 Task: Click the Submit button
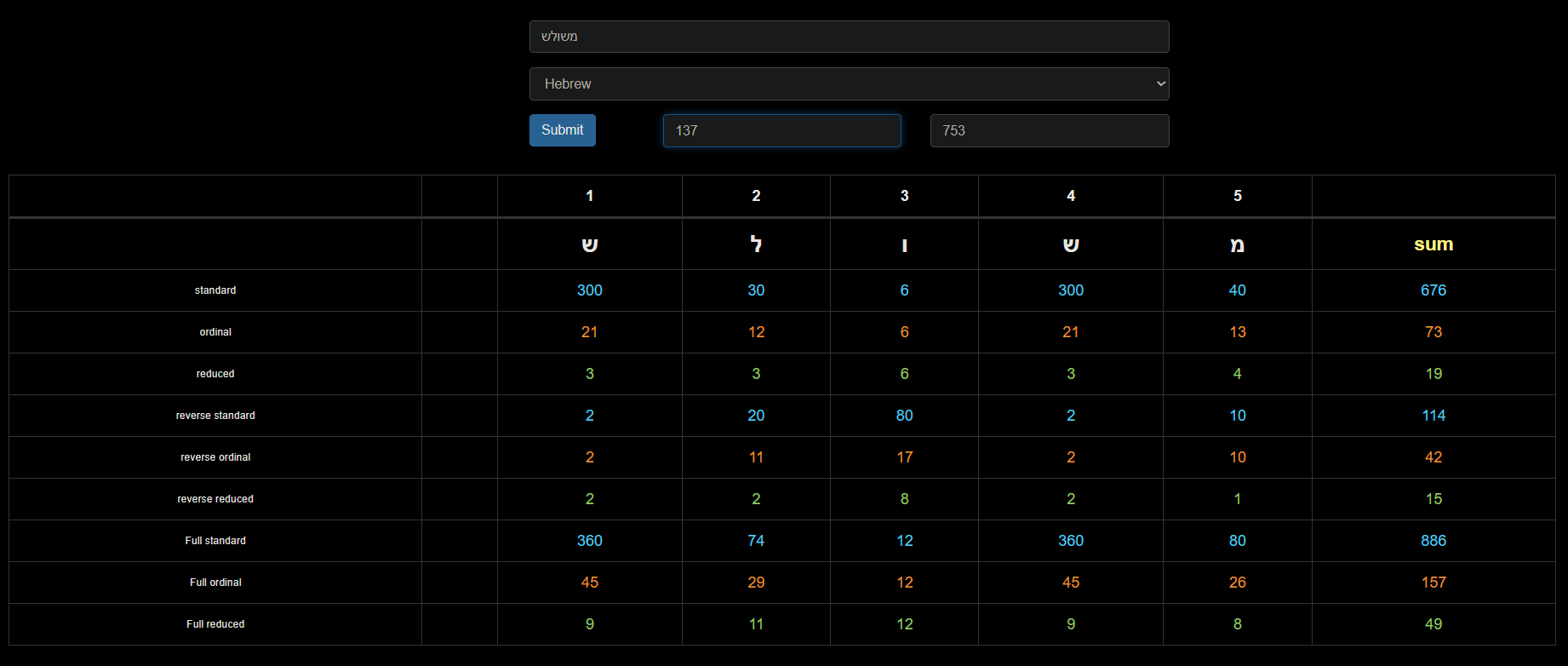(x=562, y=130)
